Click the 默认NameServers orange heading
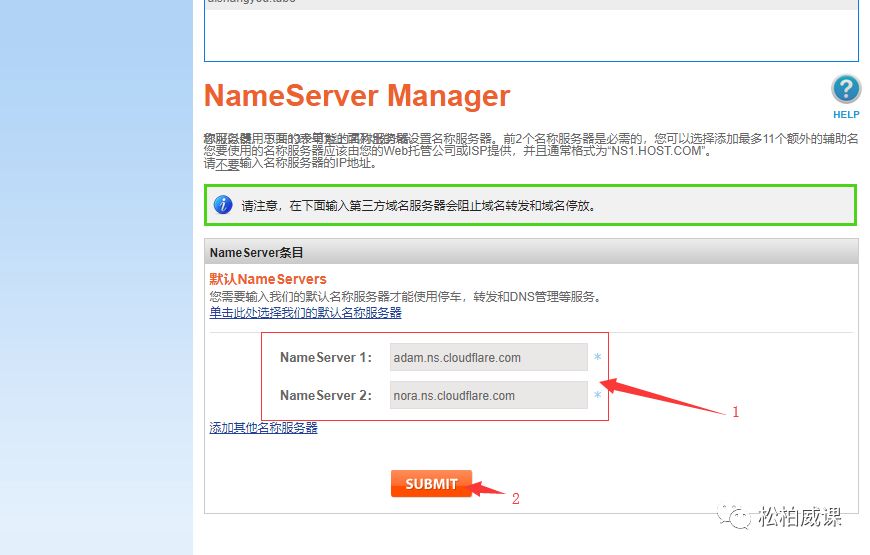 coord(268,279)
